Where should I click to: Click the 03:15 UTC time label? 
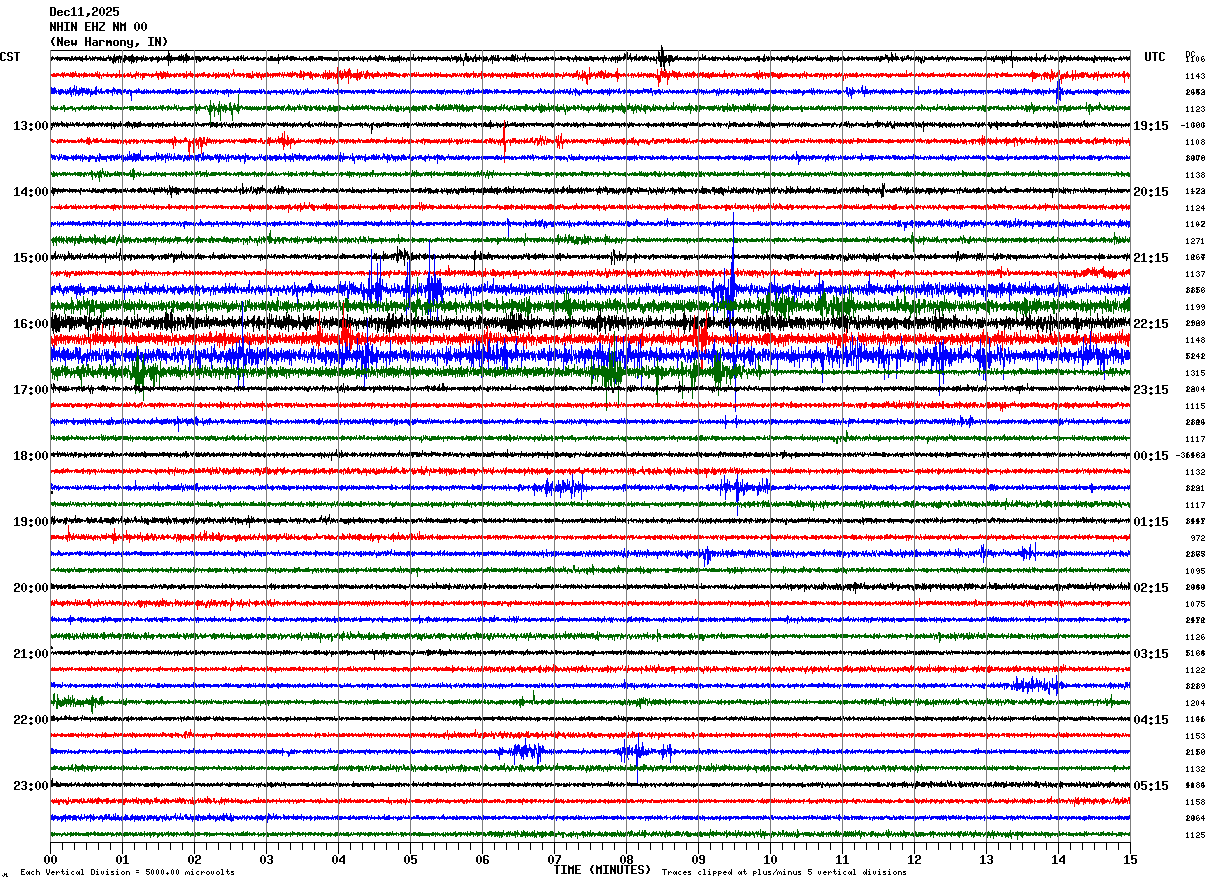coord(1151,654)
